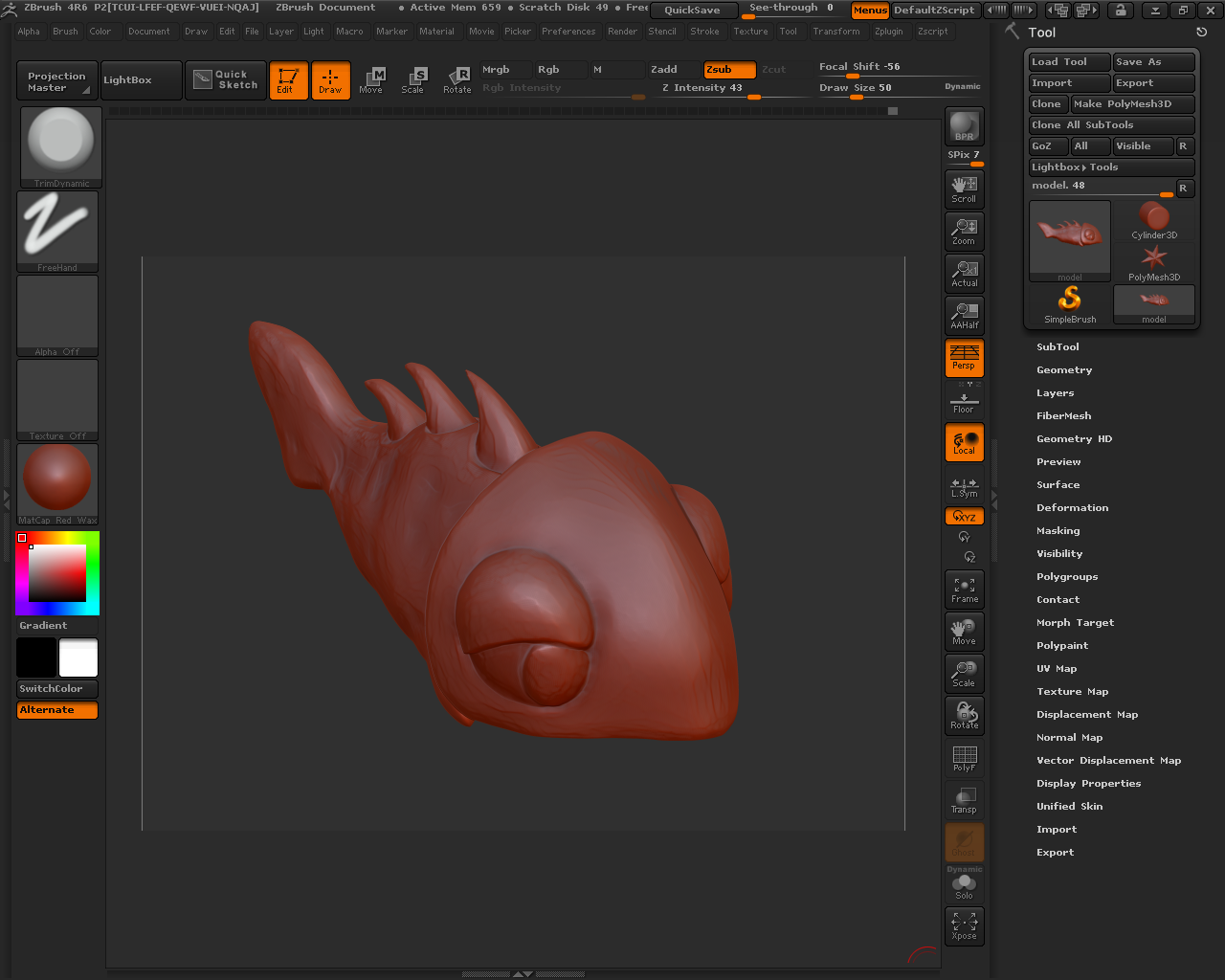Image resolution: width=1225 pixels, height=980 pixels.
Task: Select the right-shelf Rotate view icon
Action: (964, 716)
